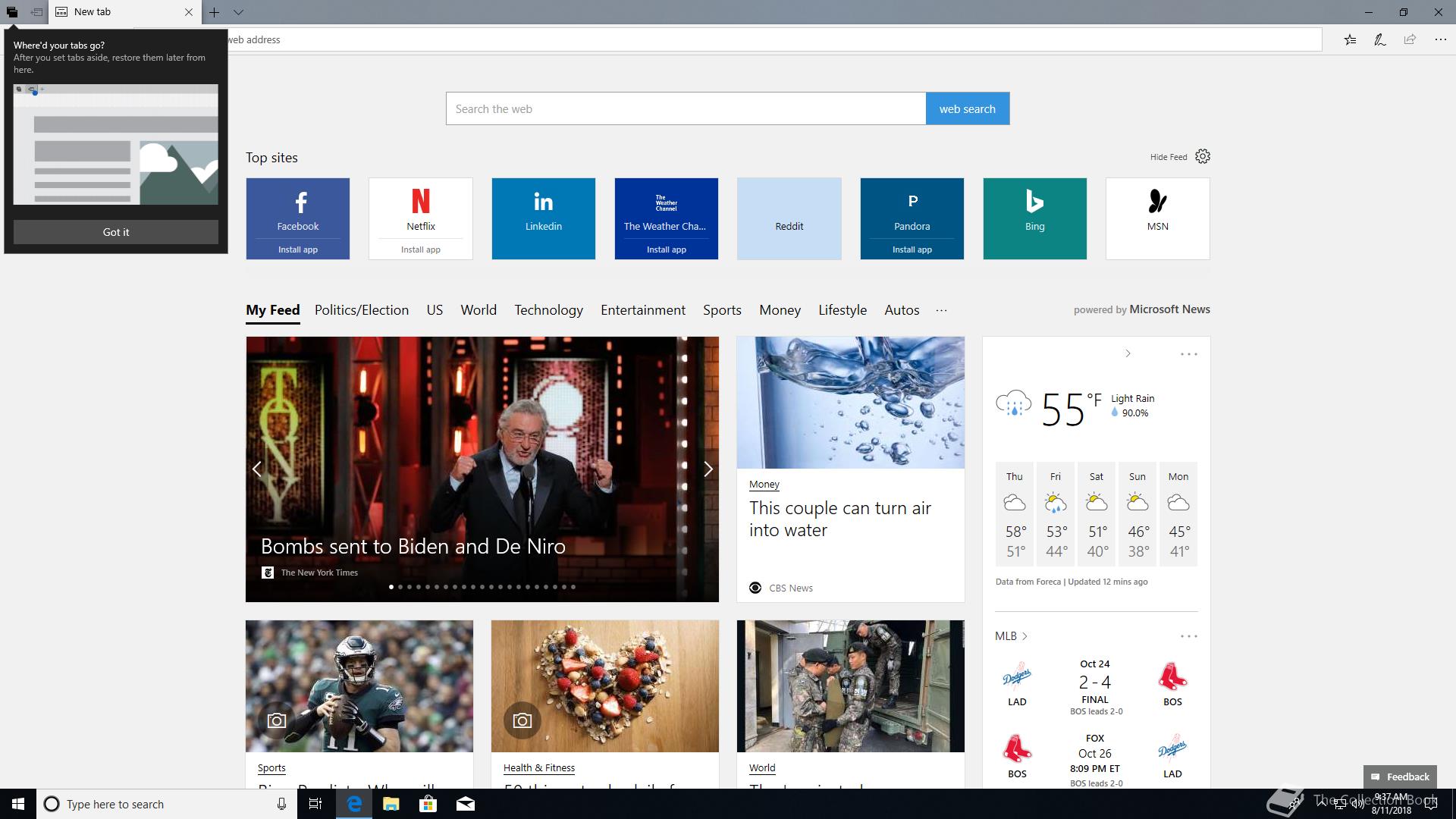Click Install app under Facebook

[x=298, y=249]
